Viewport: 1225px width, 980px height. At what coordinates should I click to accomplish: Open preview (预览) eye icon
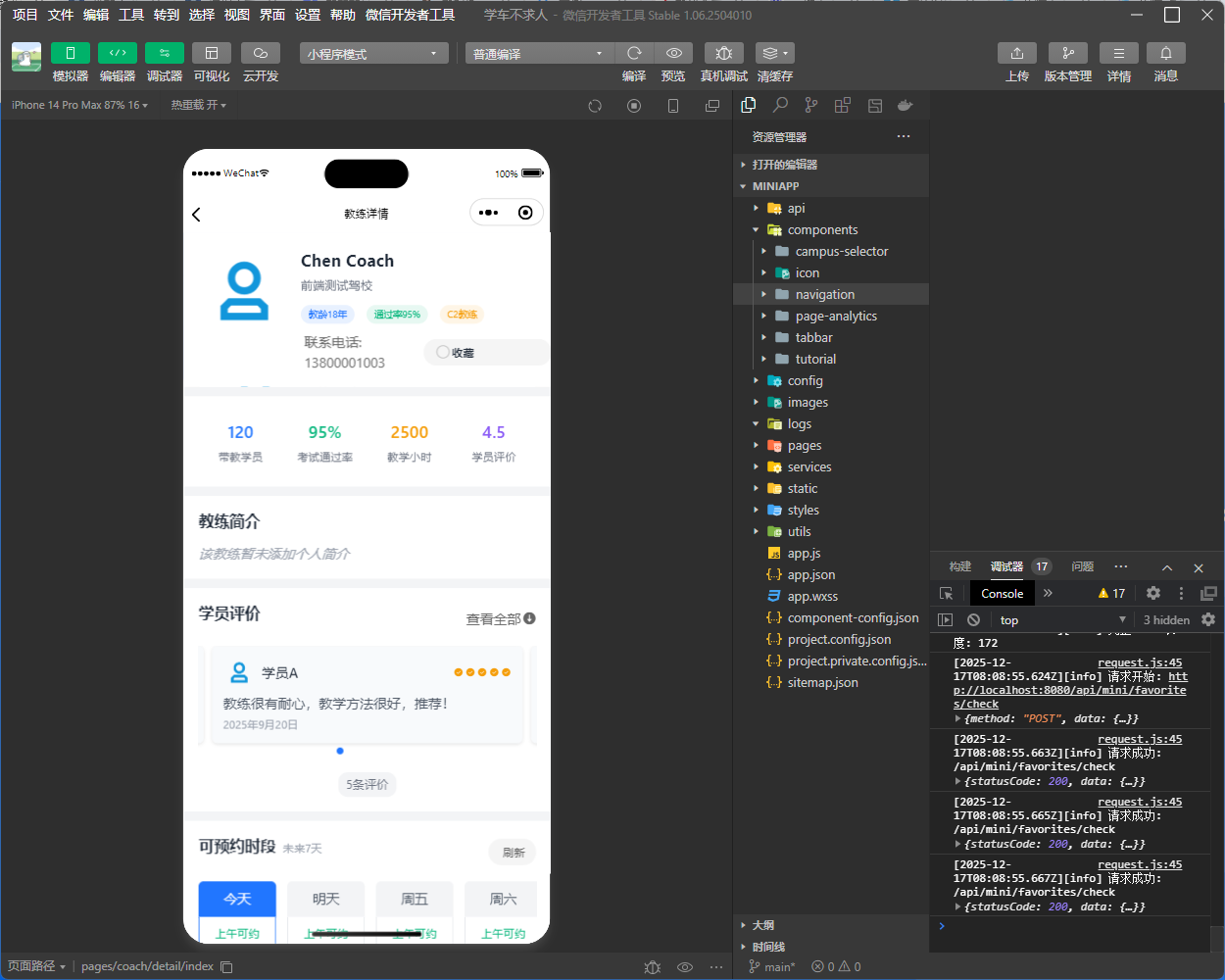pyautogui.click(x=673, y=53)
